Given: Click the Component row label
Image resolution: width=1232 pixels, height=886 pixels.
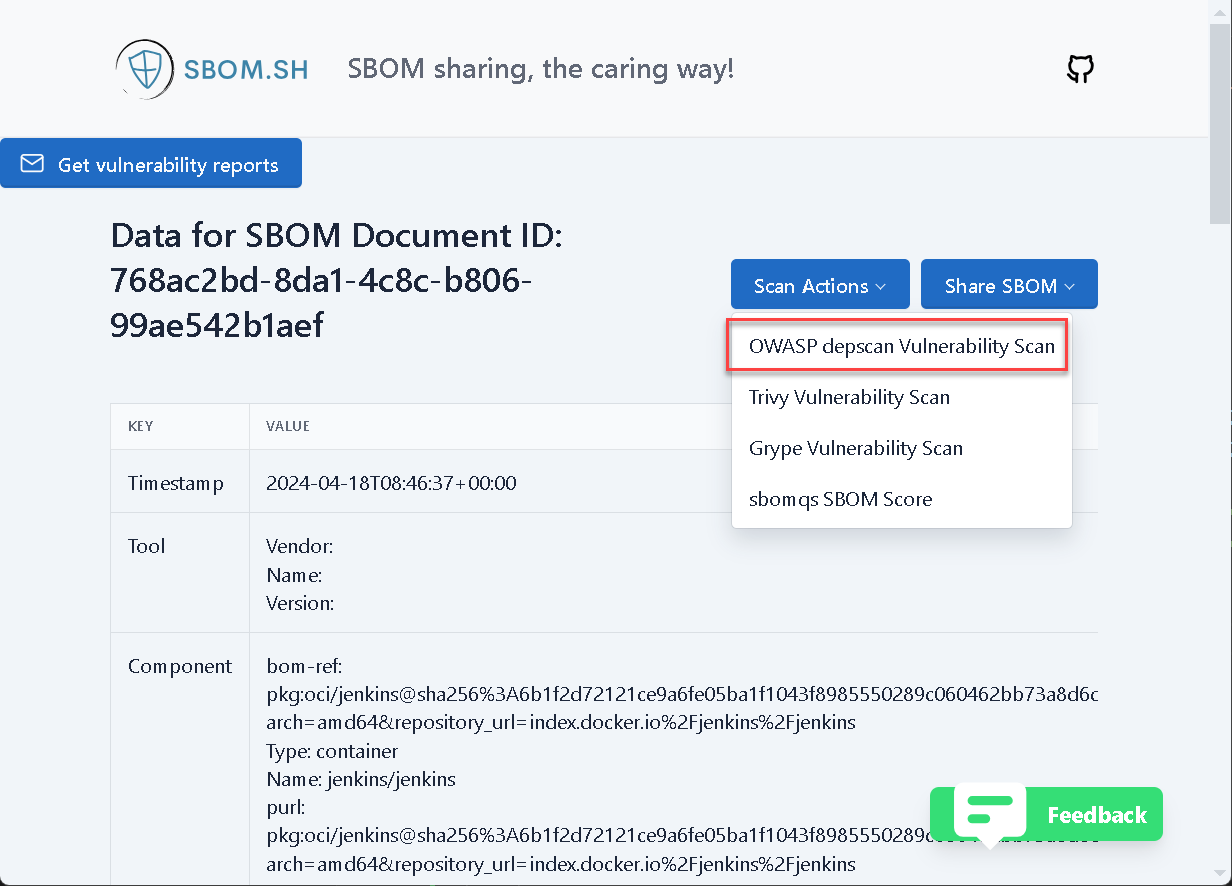Looking at the screenshot, I should (x=180, y=666).
